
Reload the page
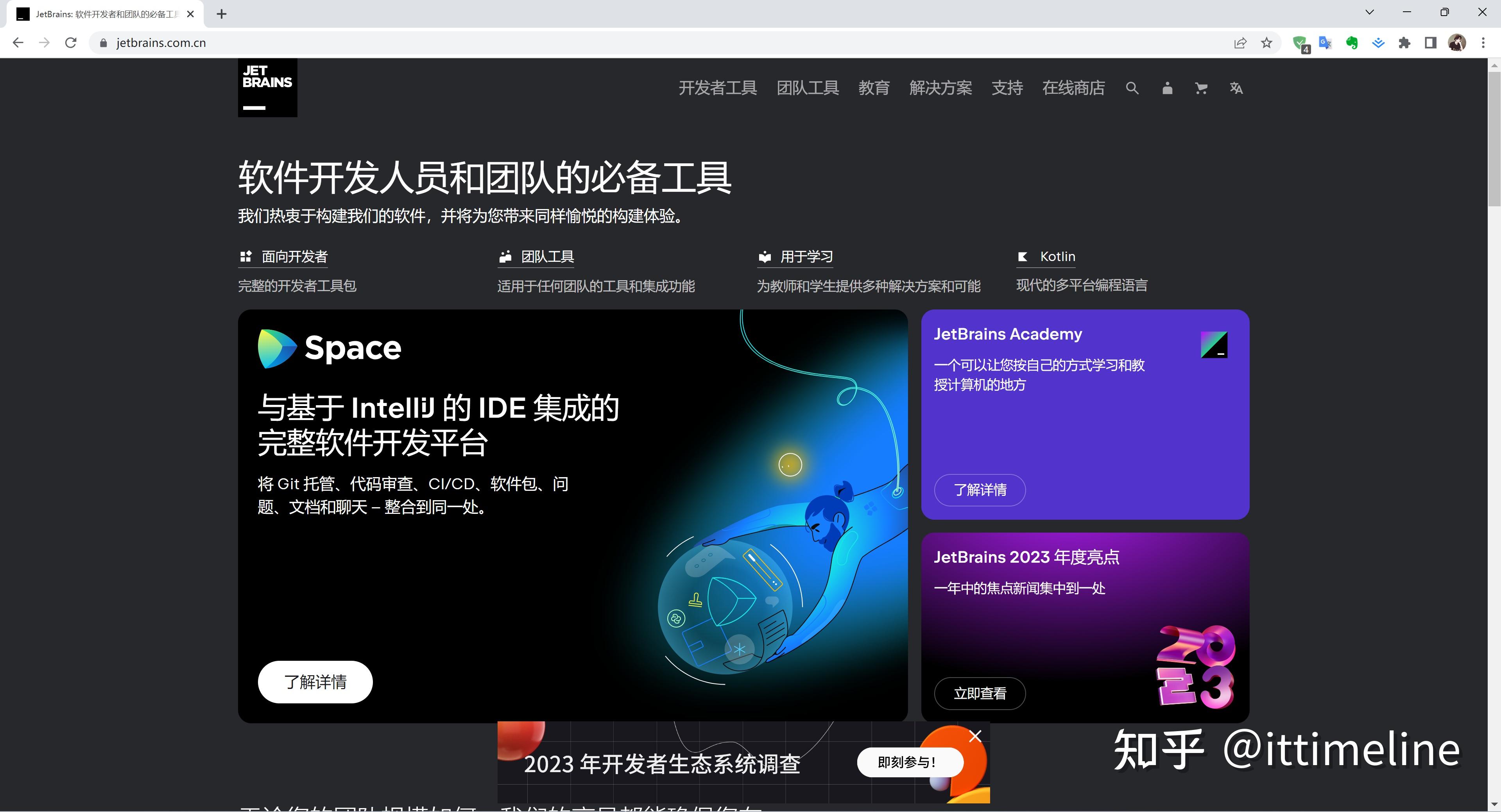click(70, 43)
